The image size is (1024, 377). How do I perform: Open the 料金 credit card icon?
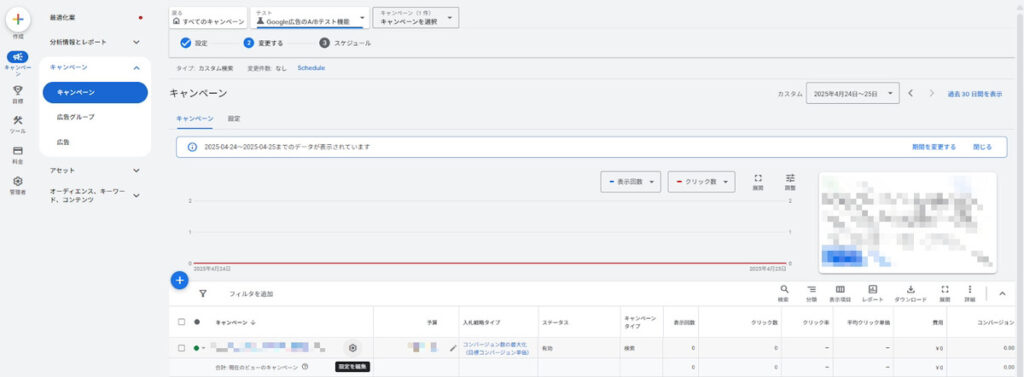[18, 151]
